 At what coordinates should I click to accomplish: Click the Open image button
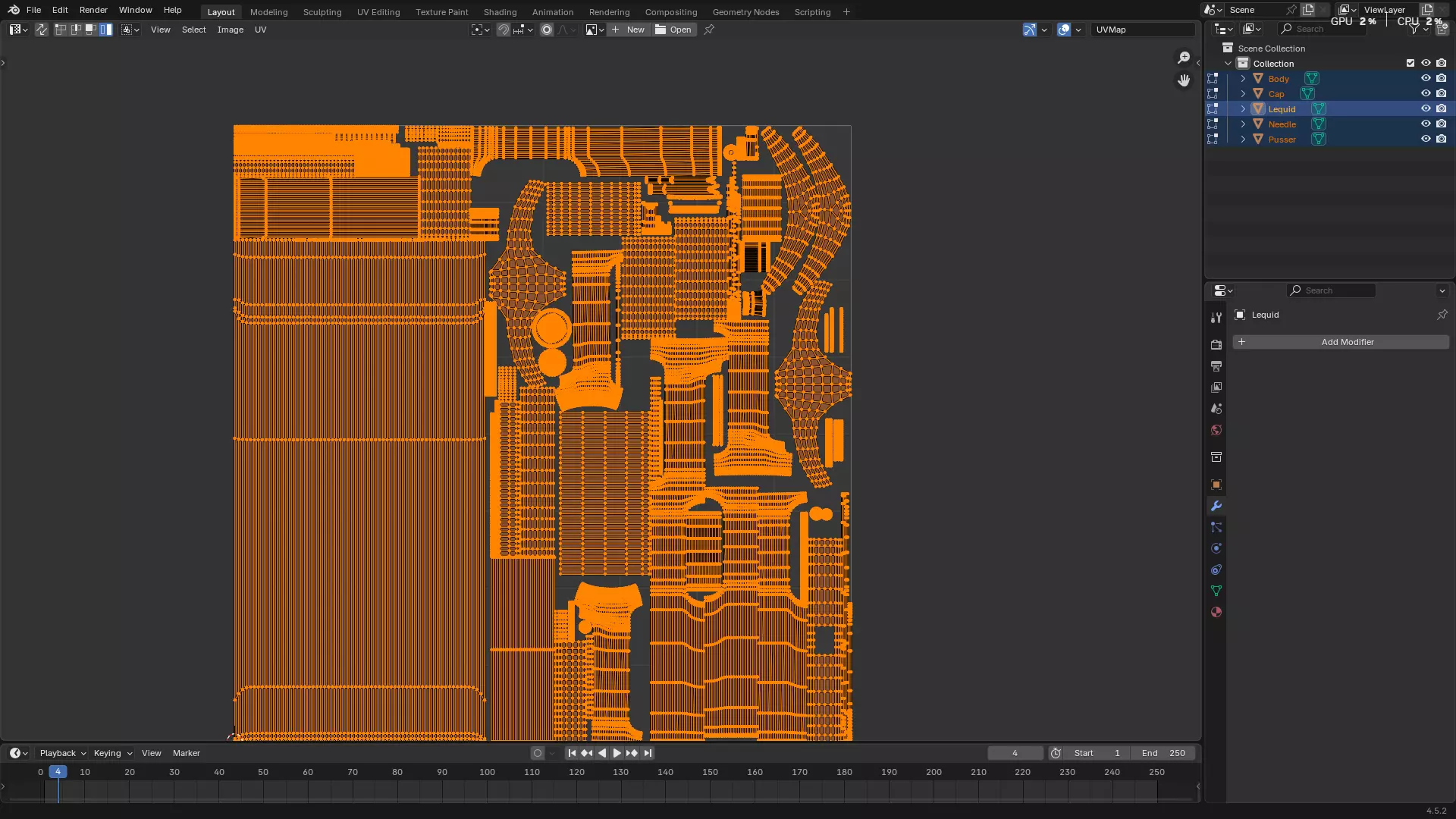[x=673, y=30]
